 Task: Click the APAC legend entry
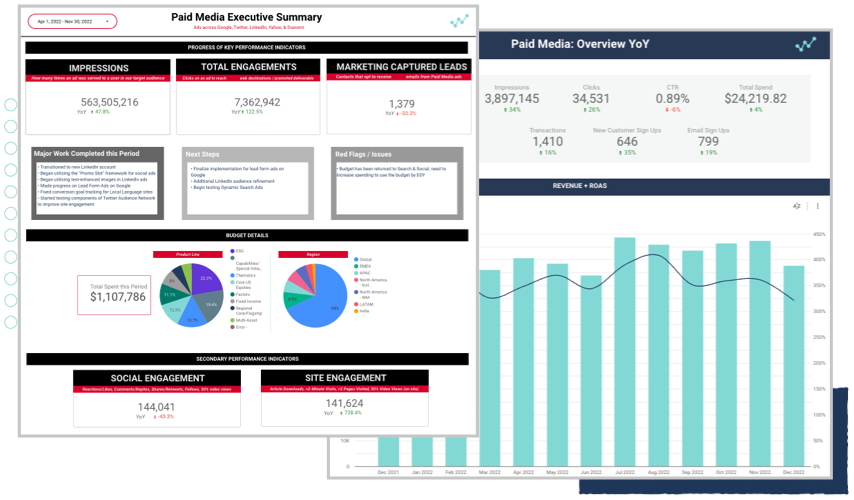pos(362,273)
